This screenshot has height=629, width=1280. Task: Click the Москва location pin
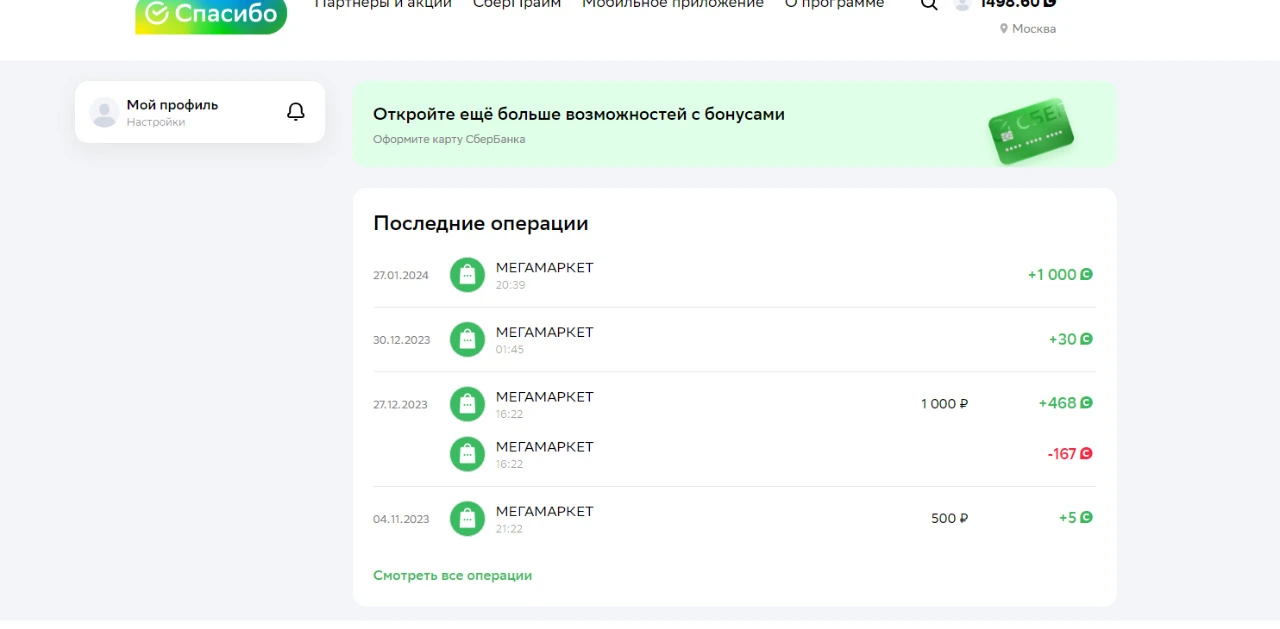tap(1004, 29)
